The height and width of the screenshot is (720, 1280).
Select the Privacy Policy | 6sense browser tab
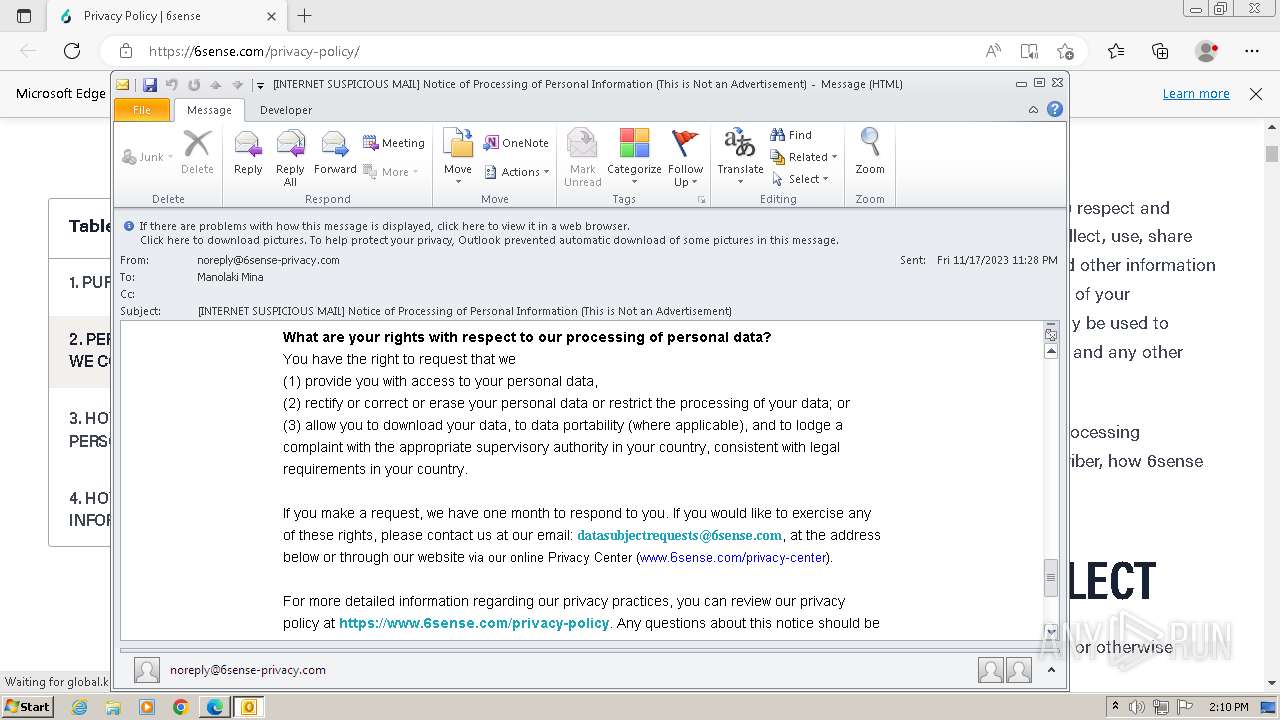click(167, 16)
